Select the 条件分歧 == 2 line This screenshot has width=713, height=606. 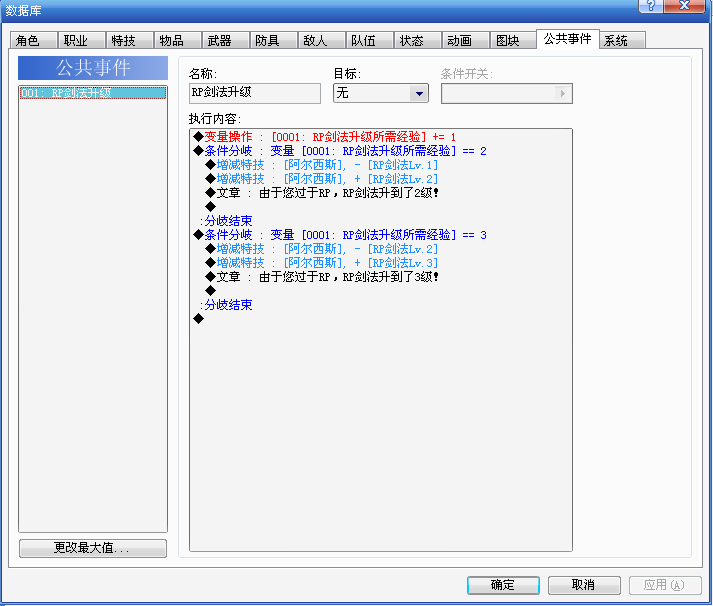[340, 151]
